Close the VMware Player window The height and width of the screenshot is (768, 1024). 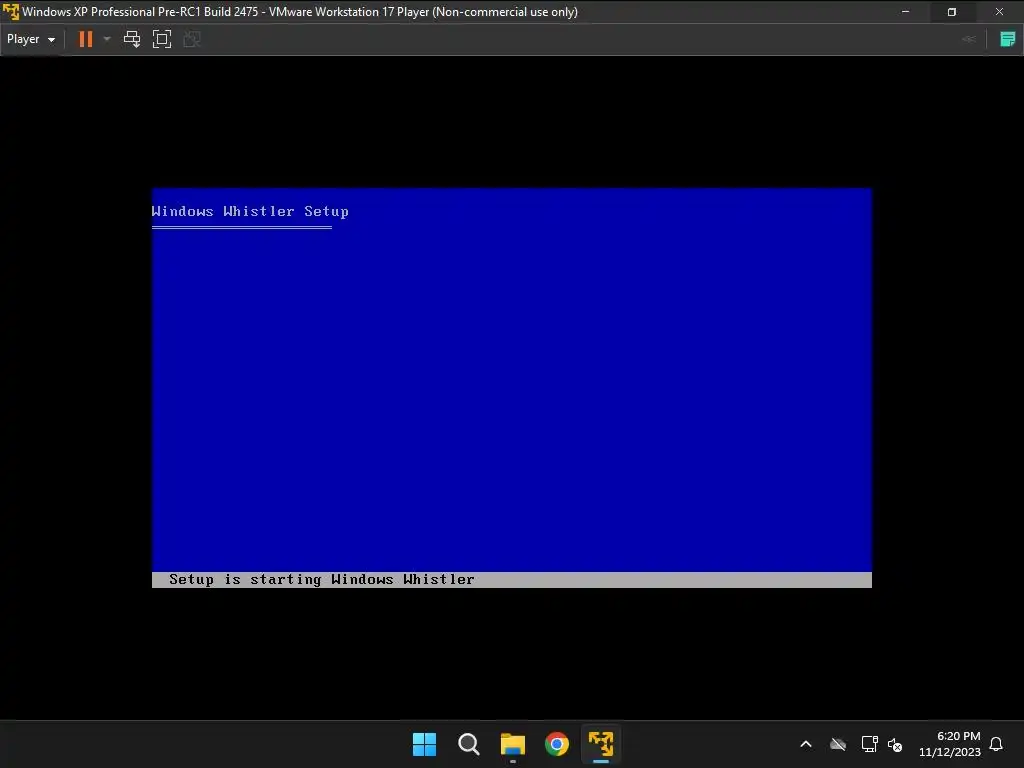pyautogui.click(x=999, y=12)
